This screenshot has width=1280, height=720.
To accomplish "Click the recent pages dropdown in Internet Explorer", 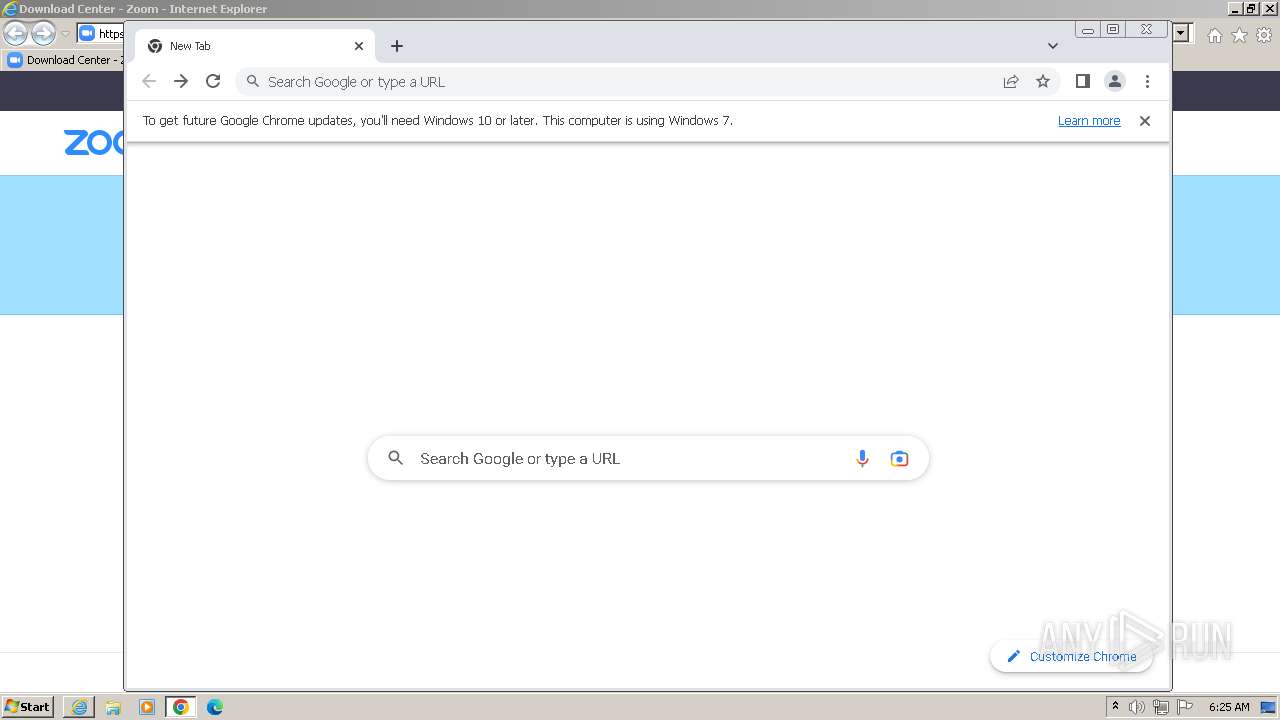I will tap(65, 34).
